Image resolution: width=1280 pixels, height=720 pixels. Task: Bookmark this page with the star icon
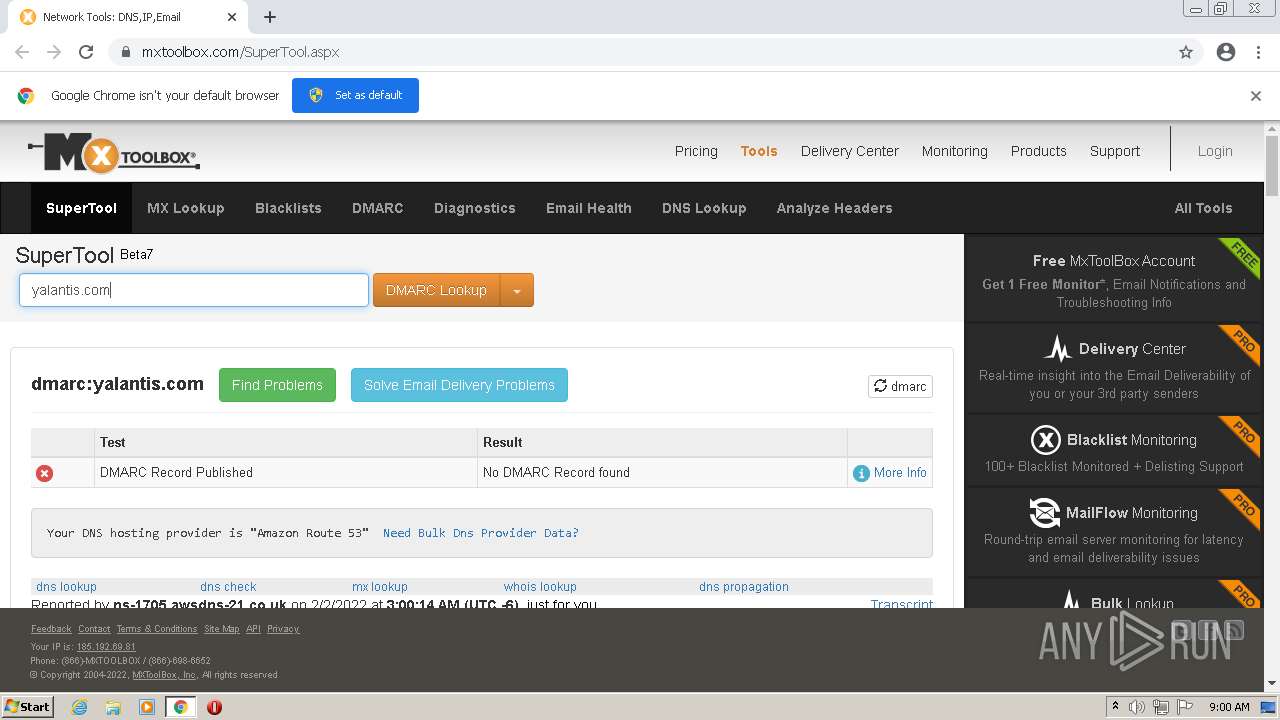pyautogui.click(x=1186, y=52)
